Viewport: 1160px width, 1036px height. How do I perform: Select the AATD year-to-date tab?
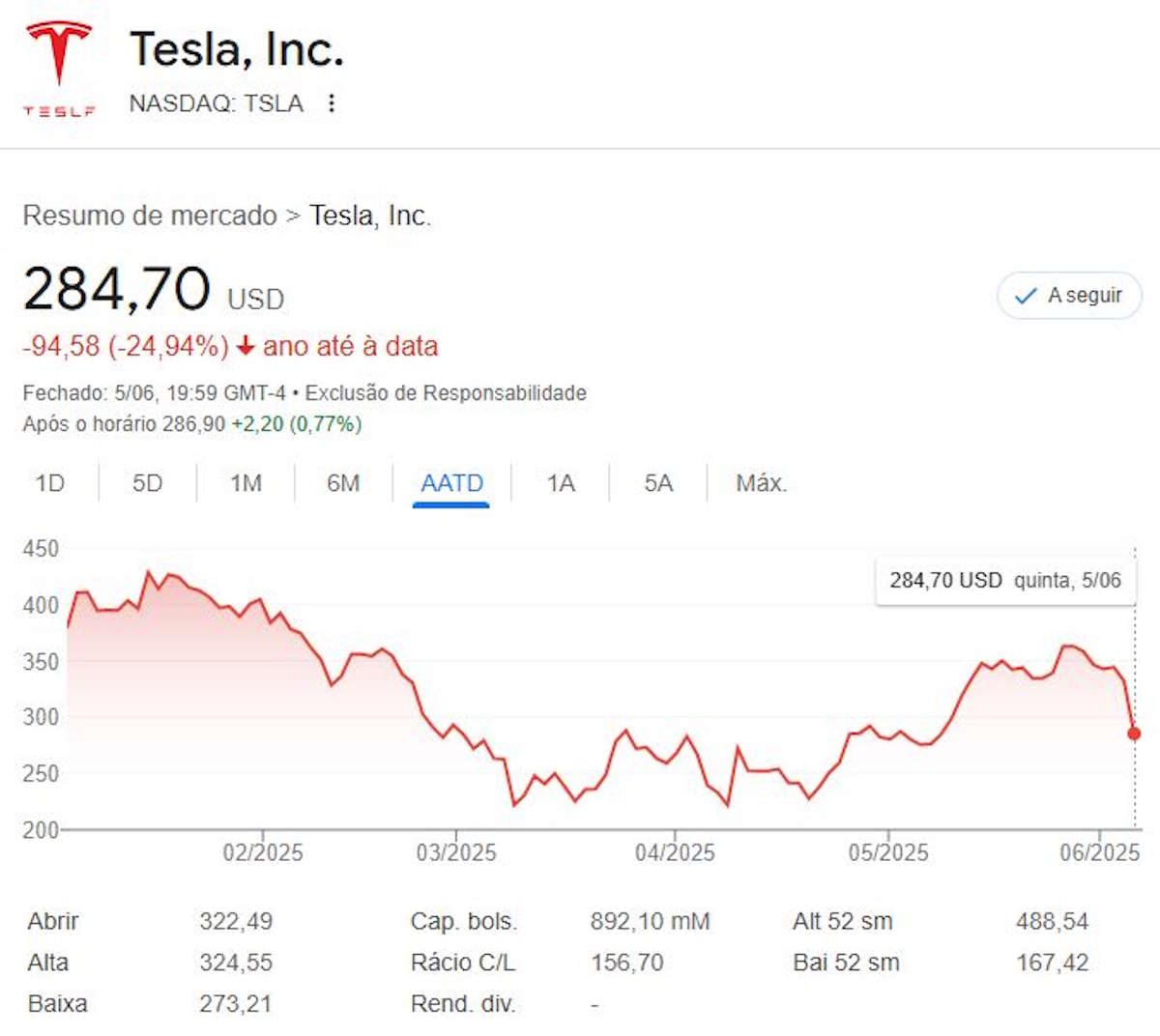click(x=451, y=482)
